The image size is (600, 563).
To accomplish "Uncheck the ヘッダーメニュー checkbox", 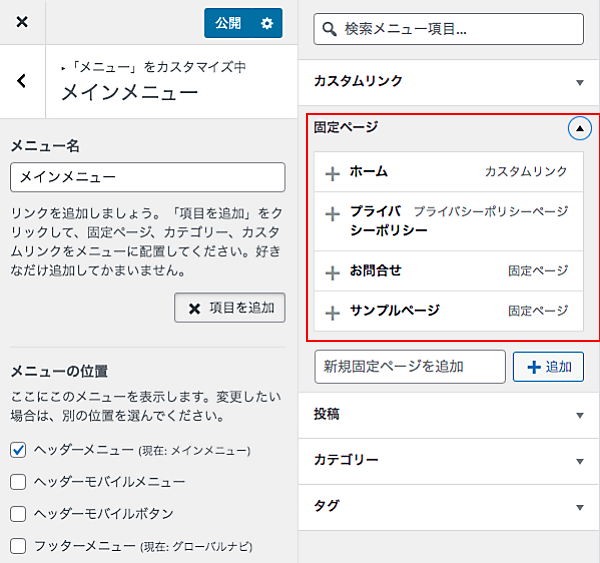I will (x=18, y=450).
